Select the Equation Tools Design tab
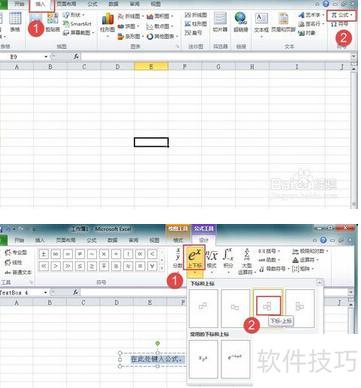The image size is (361, 388). coord(204,240)
